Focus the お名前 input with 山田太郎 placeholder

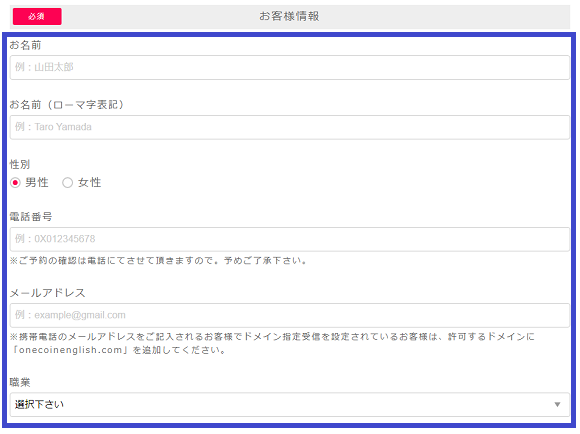point(290,67)
